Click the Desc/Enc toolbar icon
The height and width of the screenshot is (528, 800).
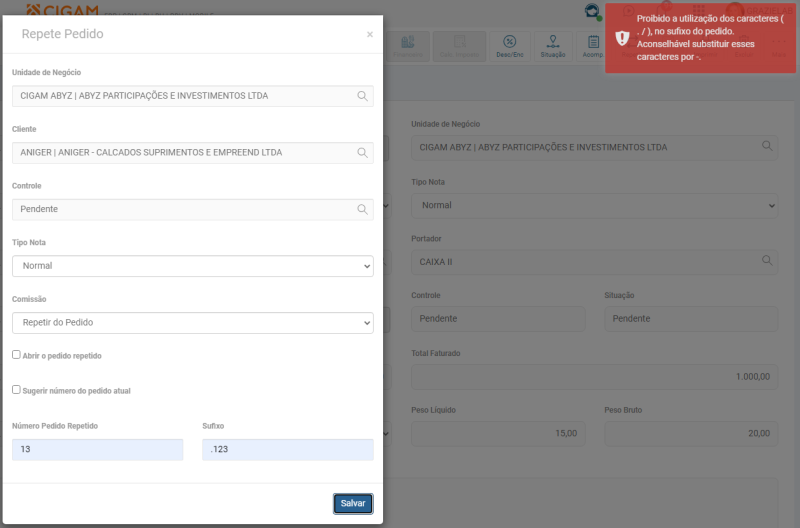coord(510,45)
